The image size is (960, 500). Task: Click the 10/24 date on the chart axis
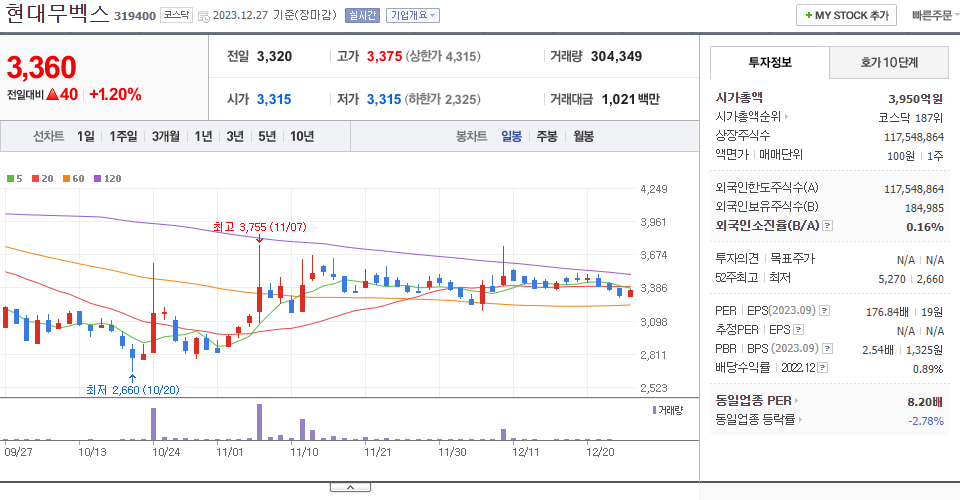(166, 452)
